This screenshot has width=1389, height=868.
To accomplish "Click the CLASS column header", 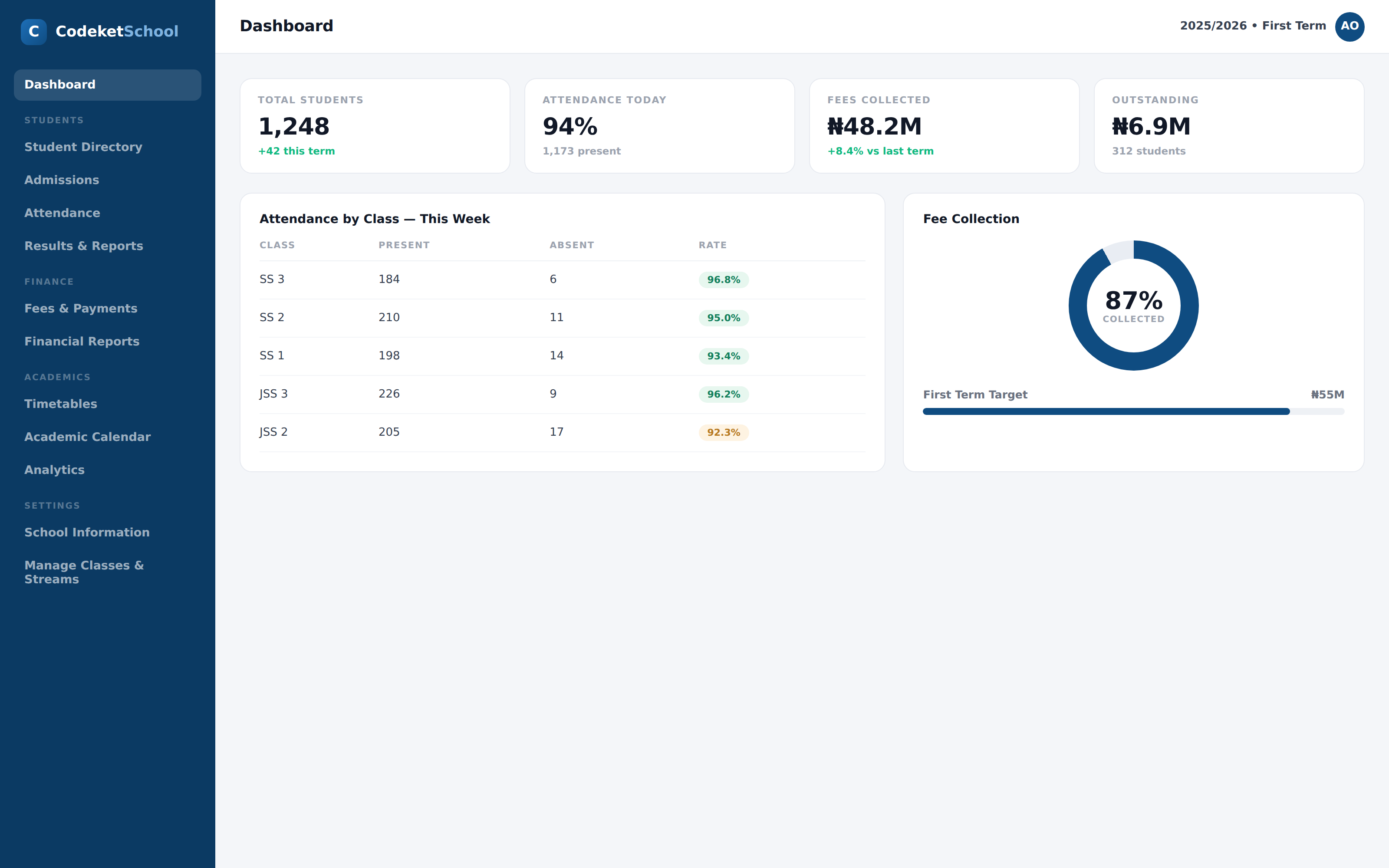I will [277, 245].
